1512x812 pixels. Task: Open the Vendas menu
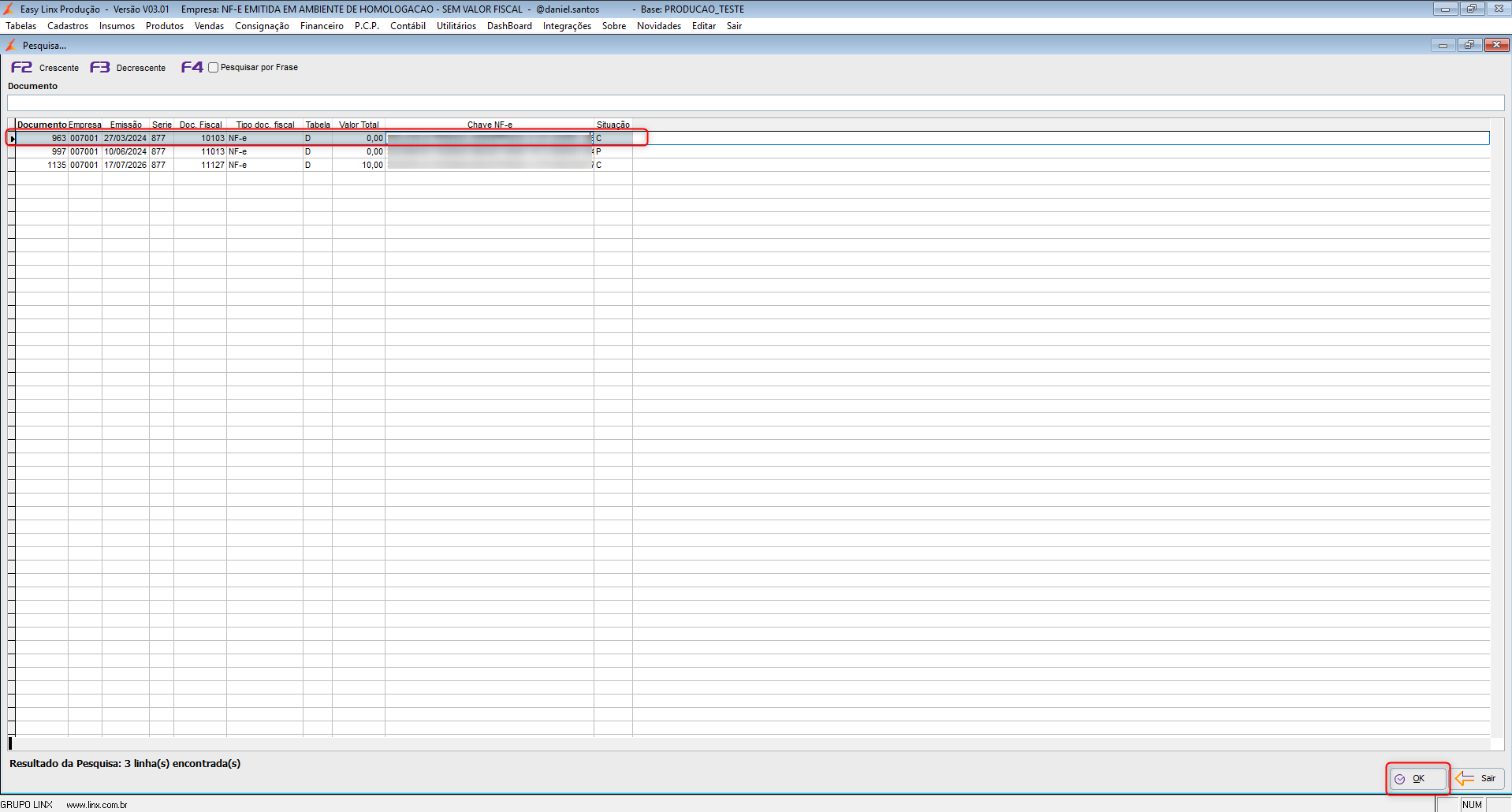point(209,26)
